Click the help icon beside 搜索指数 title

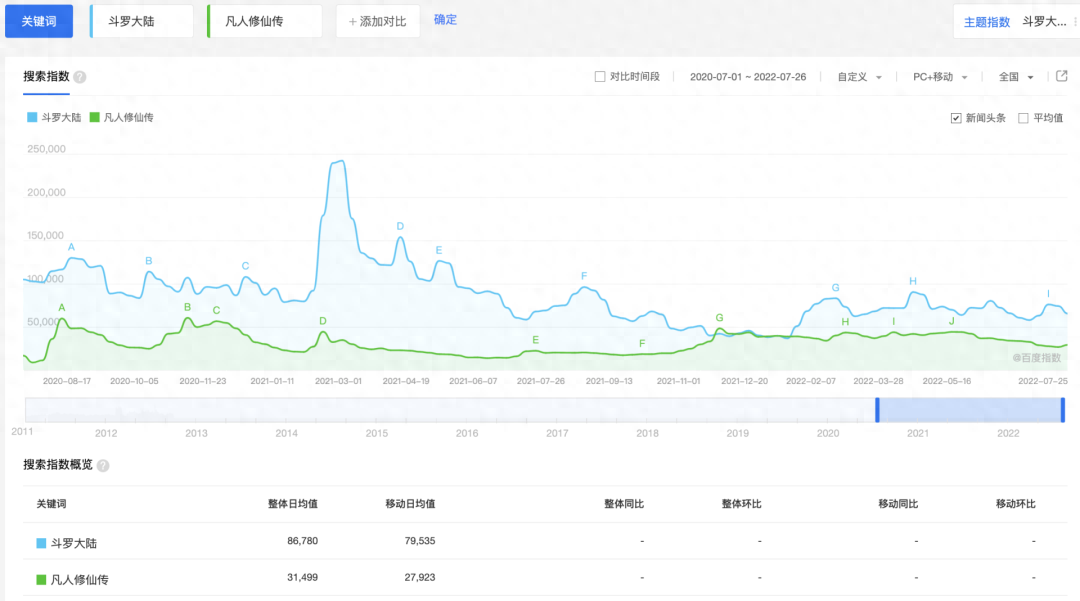coord(80,77)
